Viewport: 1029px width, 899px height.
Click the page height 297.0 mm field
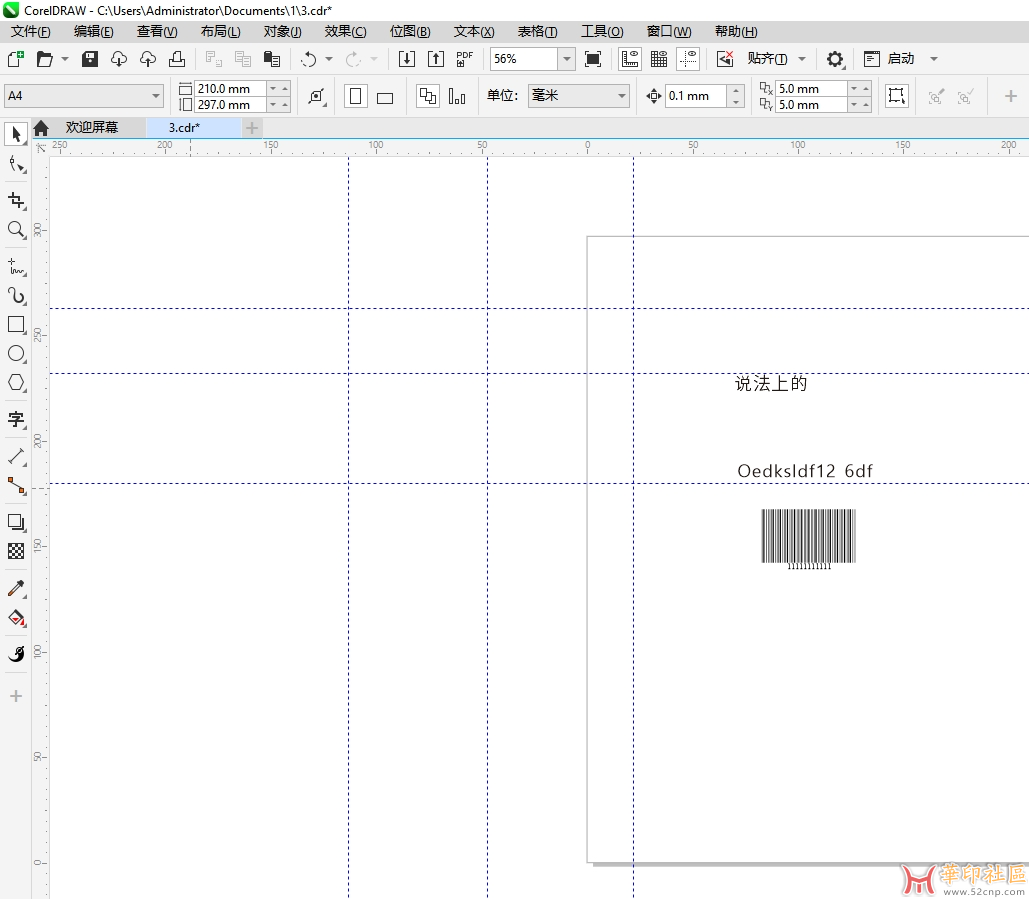tap(230, 104)
